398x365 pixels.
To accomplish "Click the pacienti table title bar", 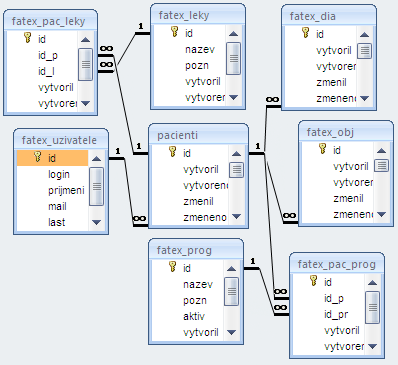I will click(198, 135).
